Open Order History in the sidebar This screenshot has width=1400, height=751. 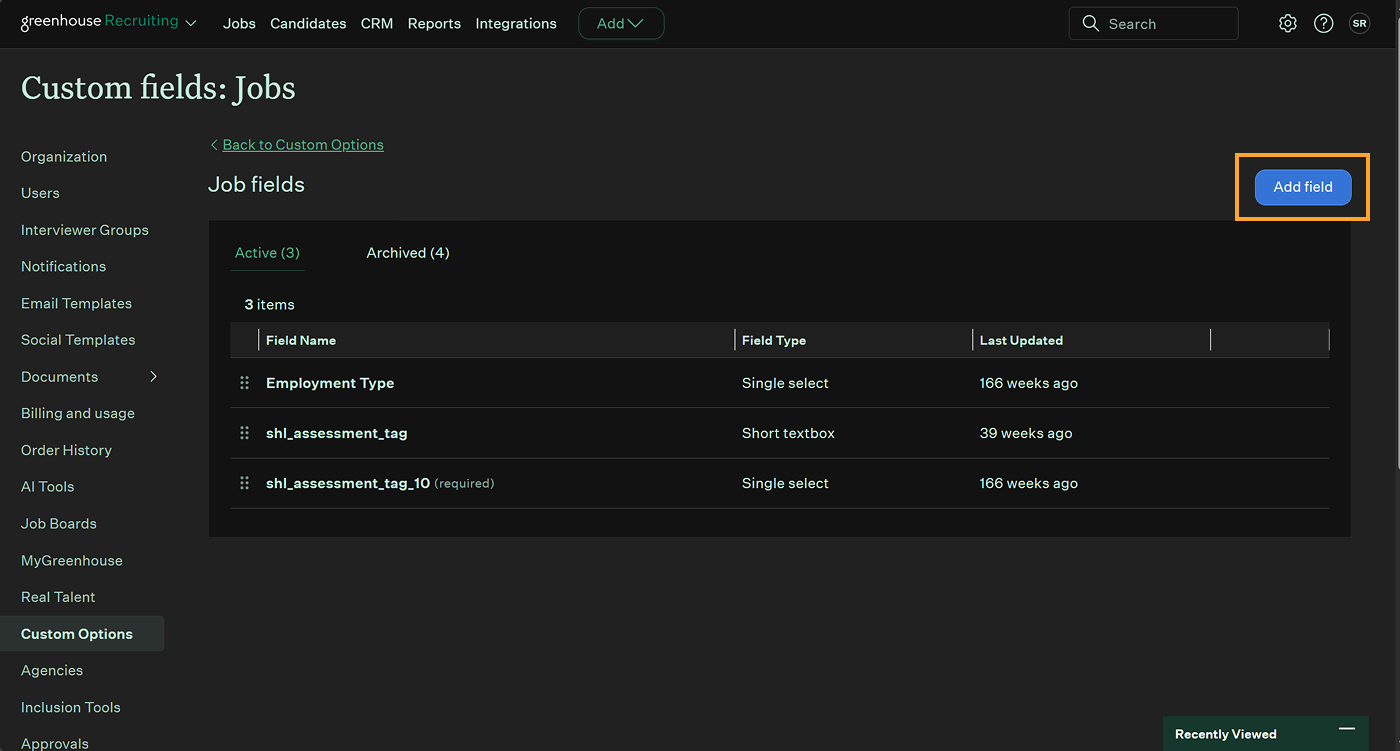pos(66,450)
